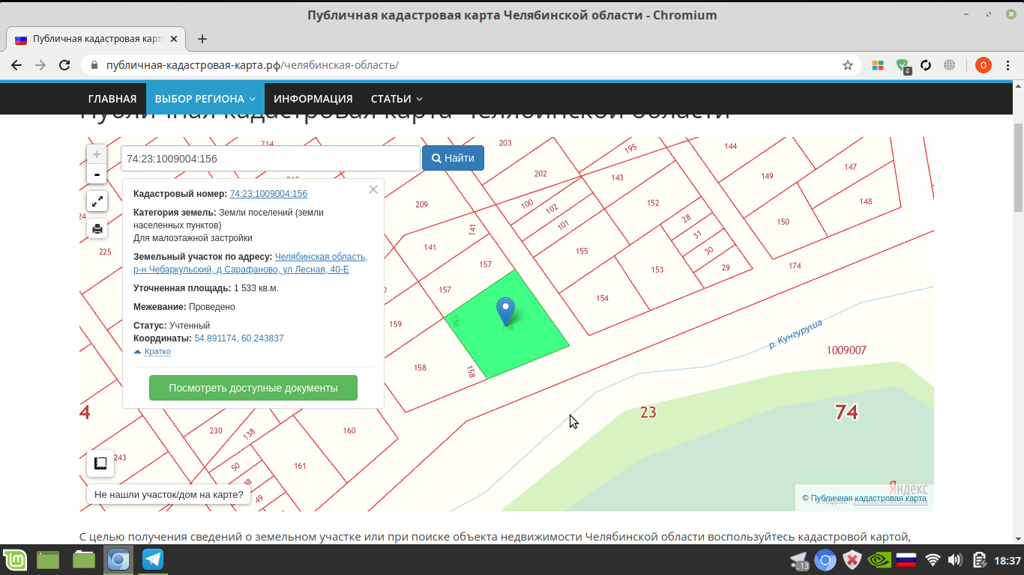Viewport: 1024px width, 575px height.
Task: Bookmark this page with star icon
Action: pyautogui.click(x=848, y=65)
